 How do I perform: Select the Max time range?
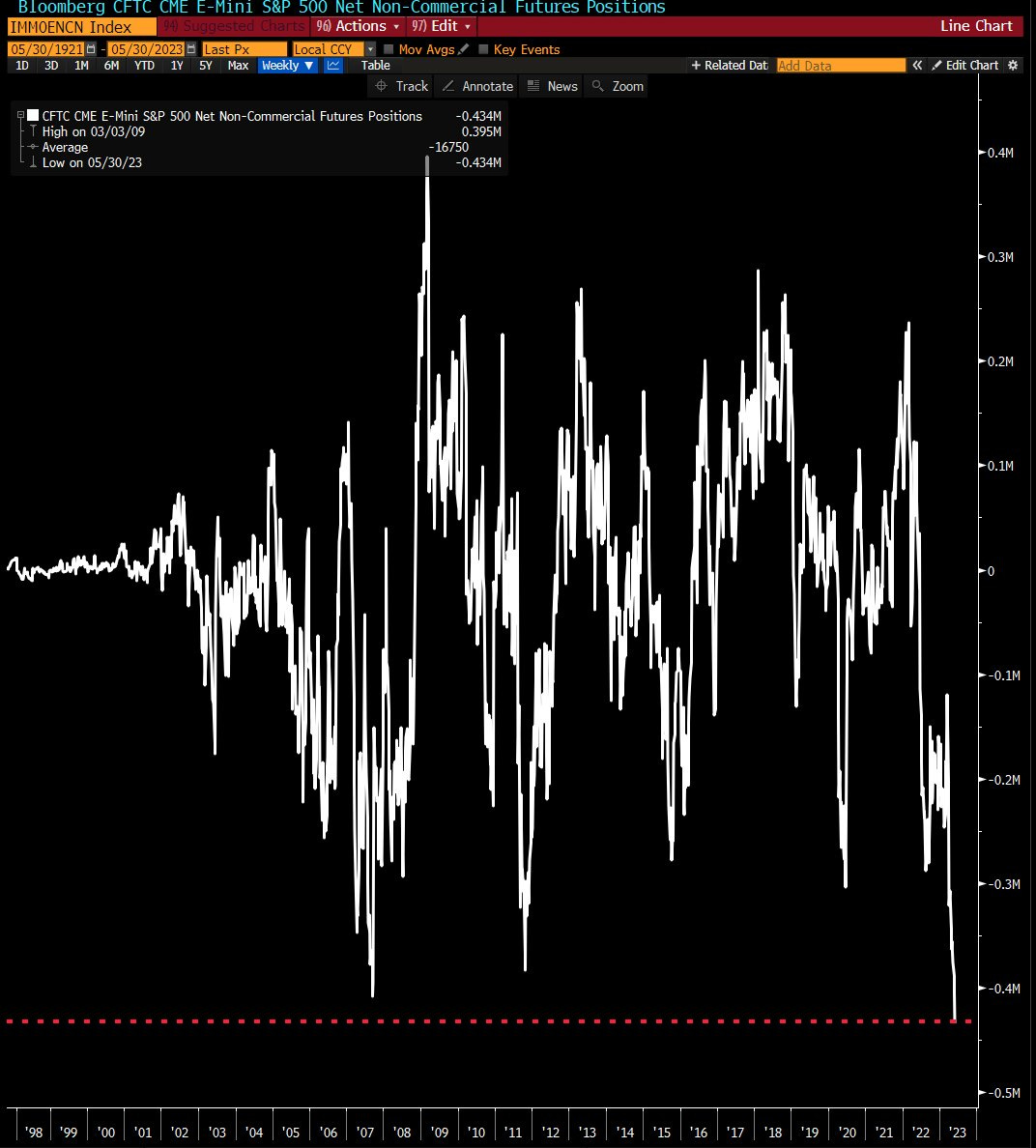tap(238, 65)
